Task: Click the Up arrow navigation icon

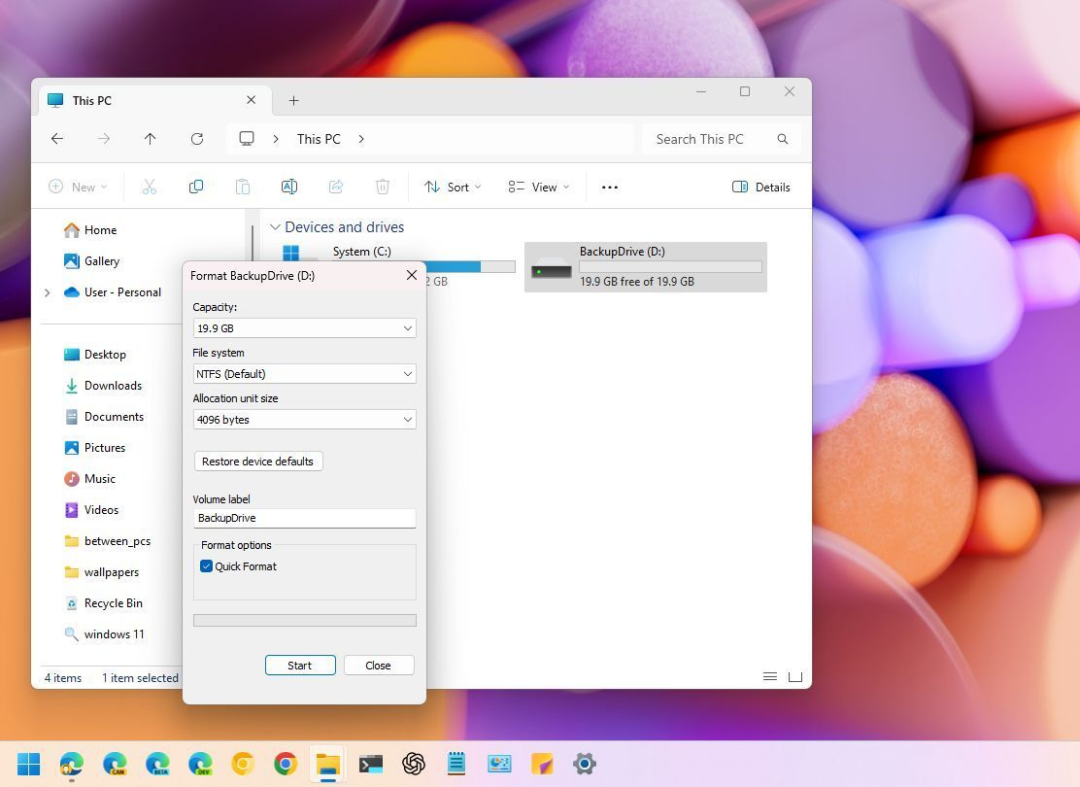Action: tap(150, 139)
